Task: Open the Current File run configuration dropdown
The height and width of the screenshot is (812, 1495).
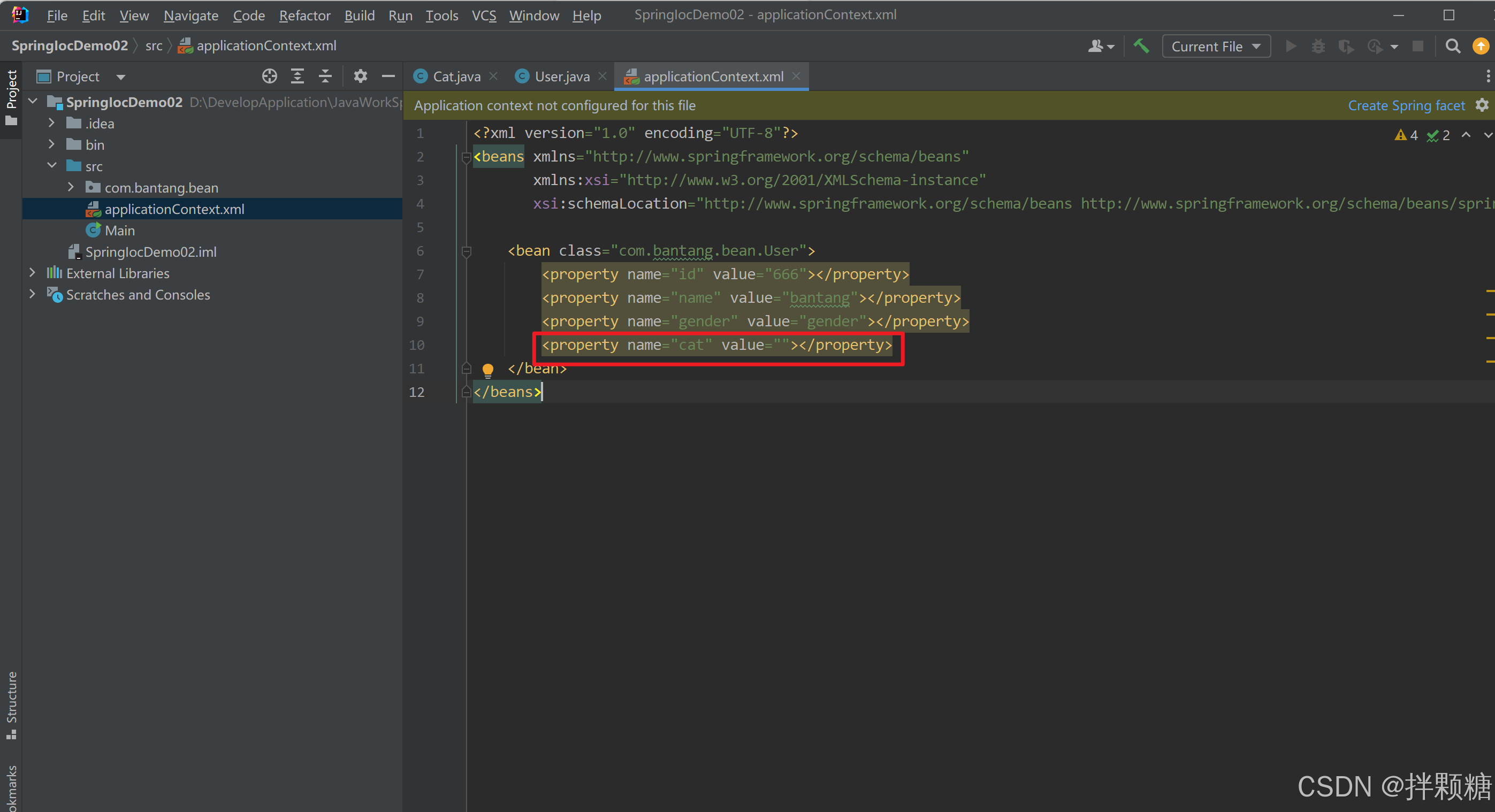Action: tap(1216, 46)
